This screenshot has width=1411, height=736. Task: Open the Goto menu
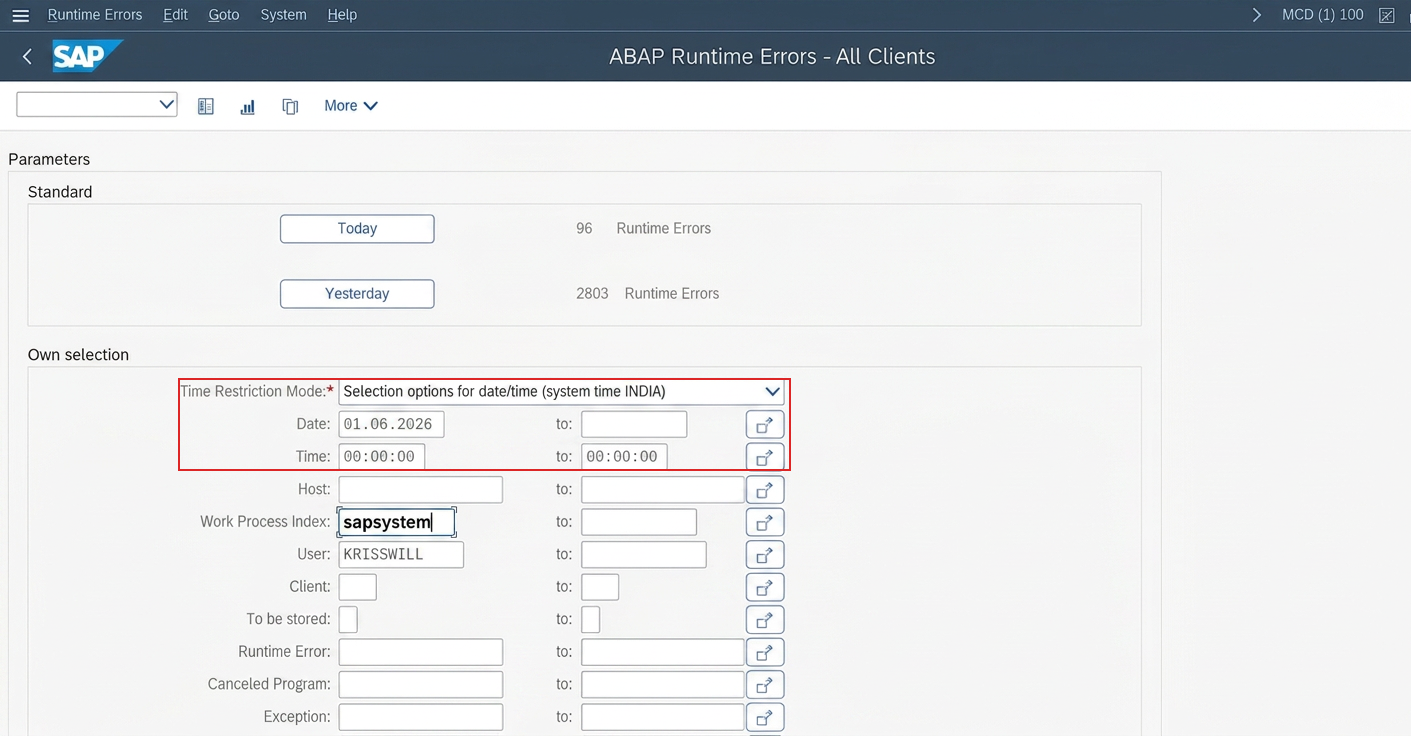[224, 15]
